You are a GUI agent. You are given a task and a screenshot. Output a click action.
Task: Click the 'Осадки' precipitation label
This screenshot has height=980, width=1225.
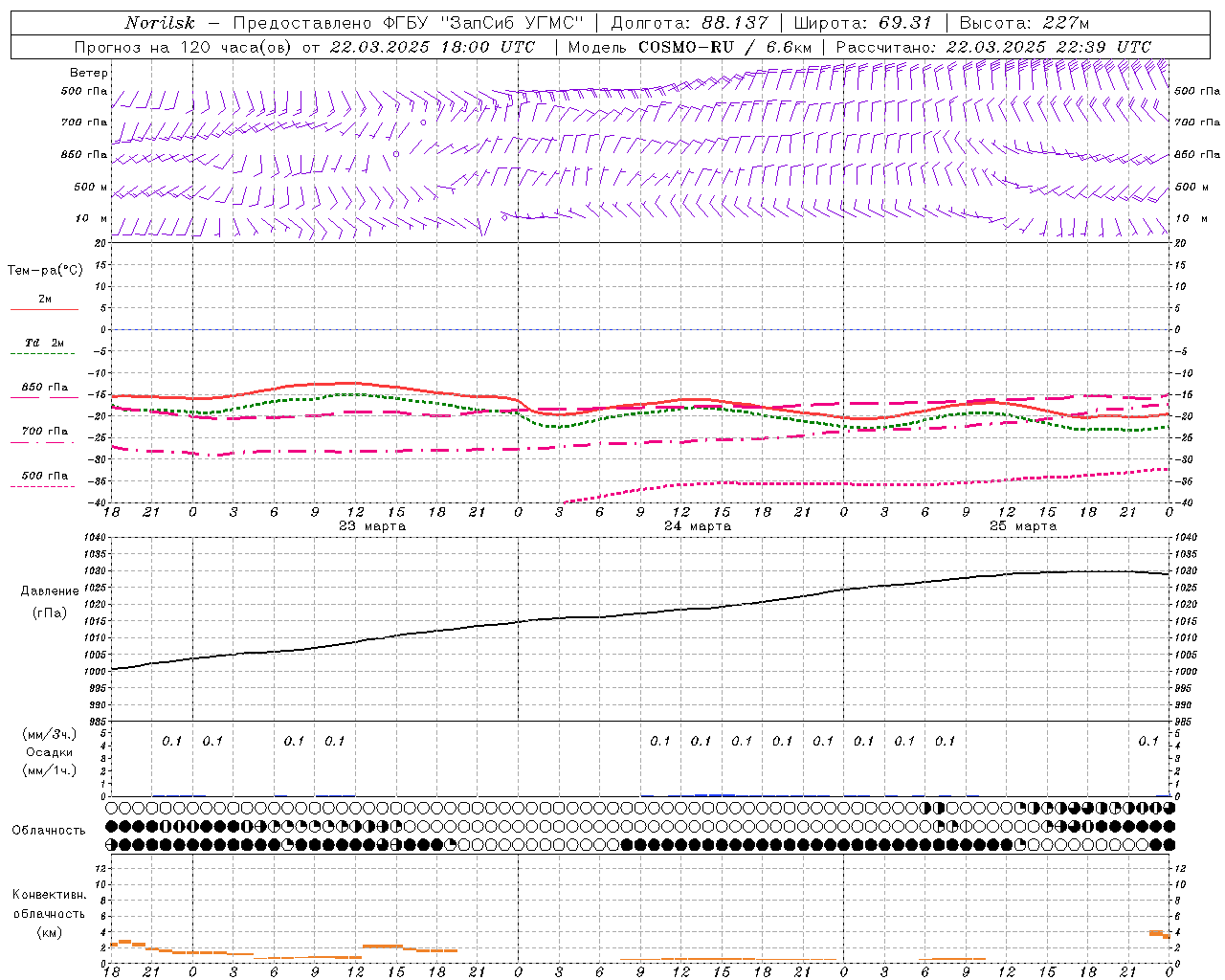[47, 752]
